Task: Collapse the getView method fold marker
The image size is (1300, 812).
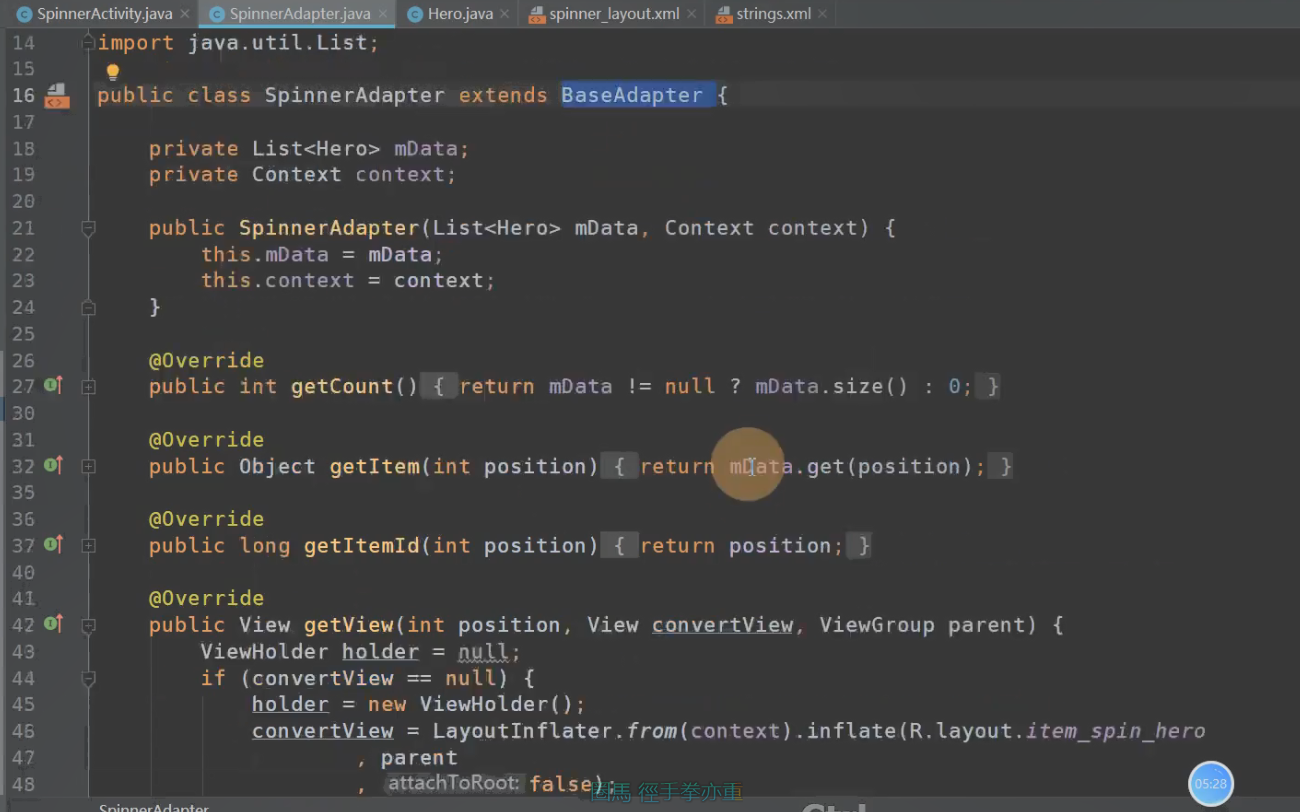Action: (x=88, y=625)
